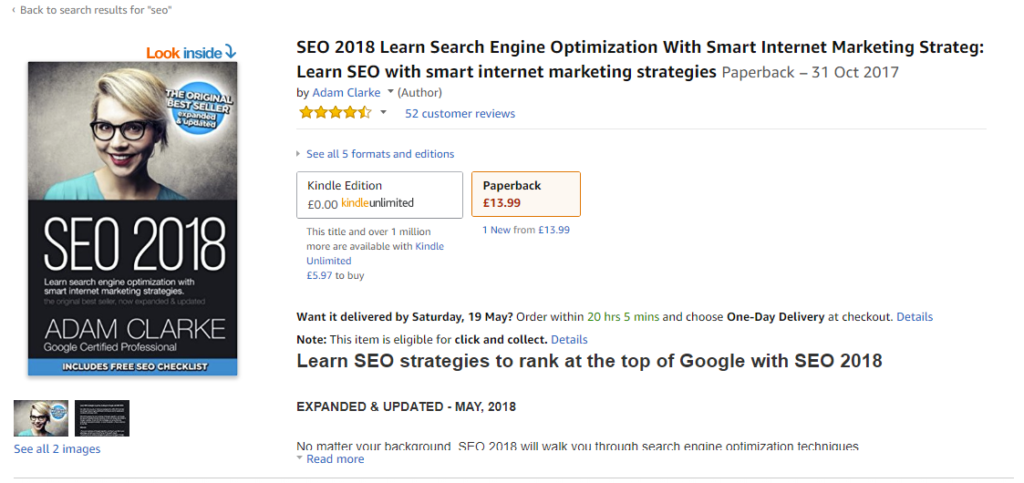Click the 1 New from £13.99 link
Viewport: 1024px width, 483px height.
click(x=526, y=230)
